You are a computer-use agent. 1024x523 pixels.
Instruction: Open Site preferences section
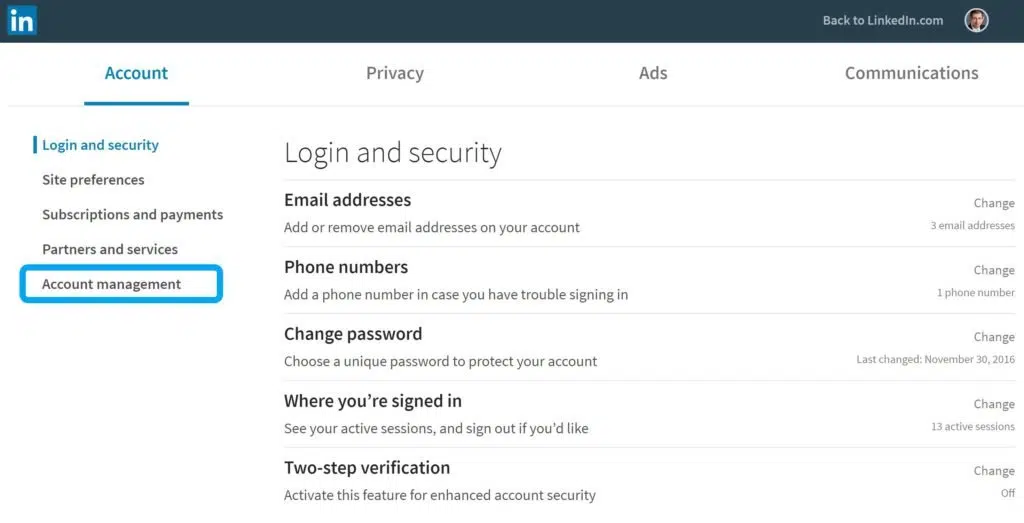pos(93,180)
